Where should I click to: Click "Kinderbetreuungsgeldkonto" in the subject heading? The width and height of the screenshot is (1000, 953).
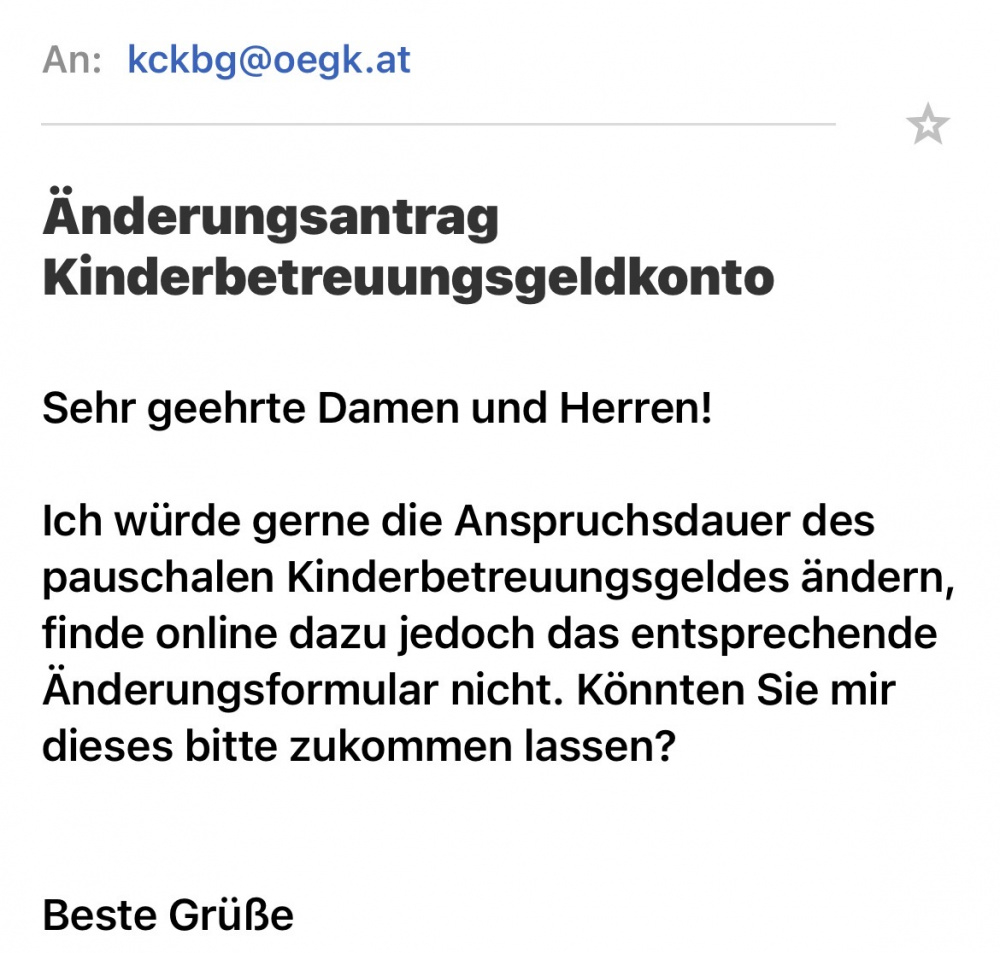pos(408,277)
